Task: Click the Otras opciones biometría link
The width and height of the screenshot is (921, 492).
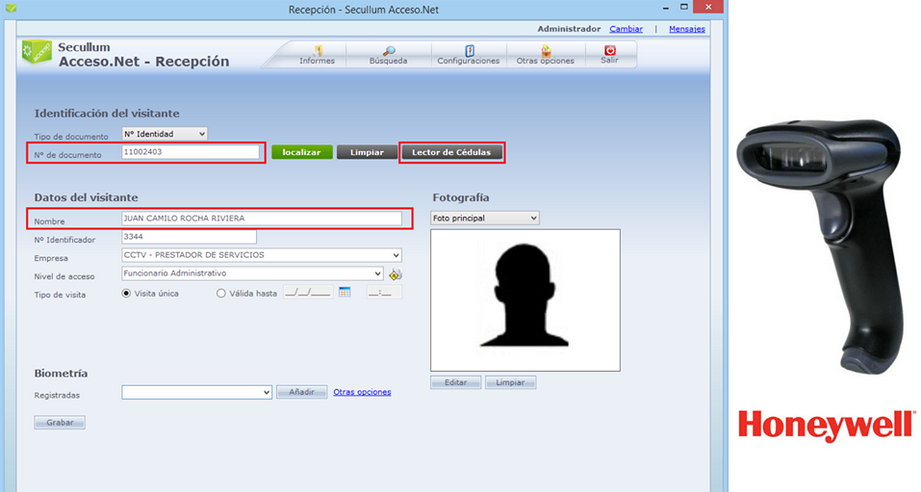Action: tap(362, 392)
